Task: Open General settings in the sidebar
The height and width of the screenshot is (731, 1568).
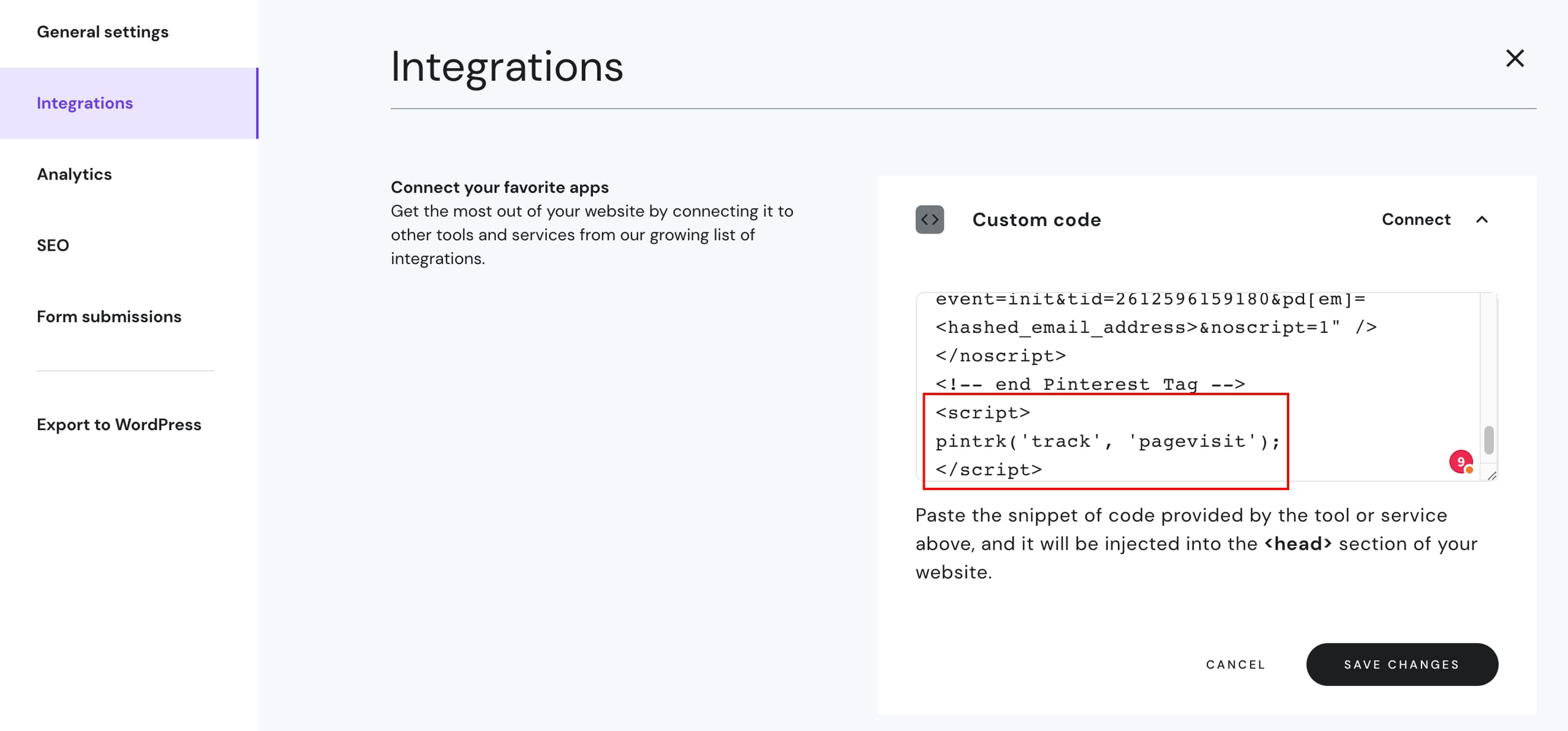Action: pos(102,32)
